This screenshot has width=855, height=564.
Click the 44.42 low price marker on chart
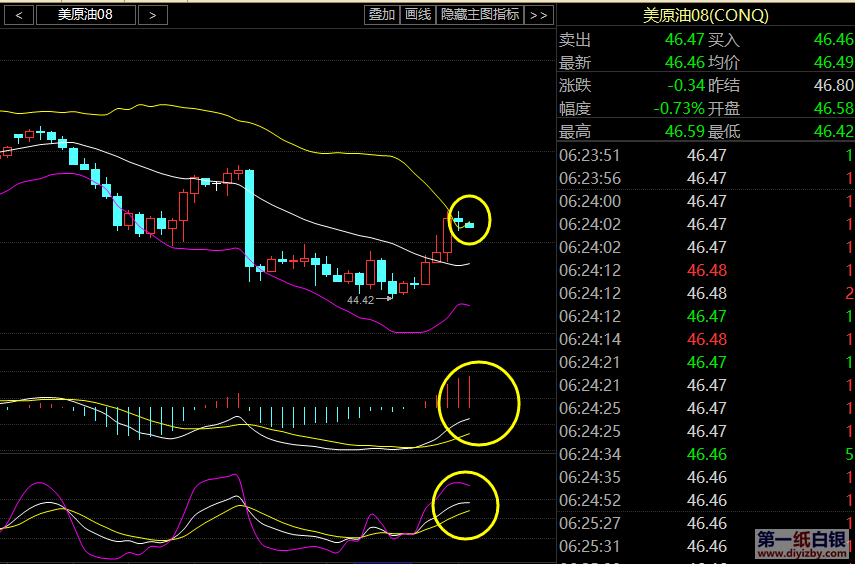click(360, 299)
